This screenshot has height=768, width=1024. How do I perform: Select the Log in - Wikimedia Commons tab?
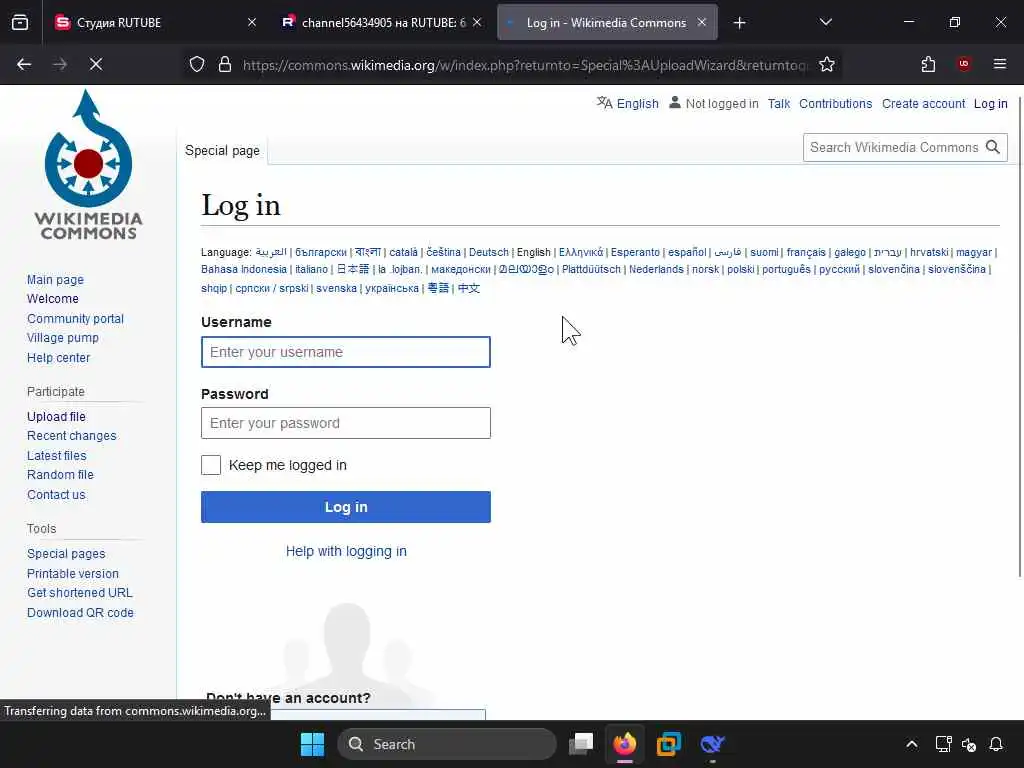pyautogui.click(x=607, y=22)
